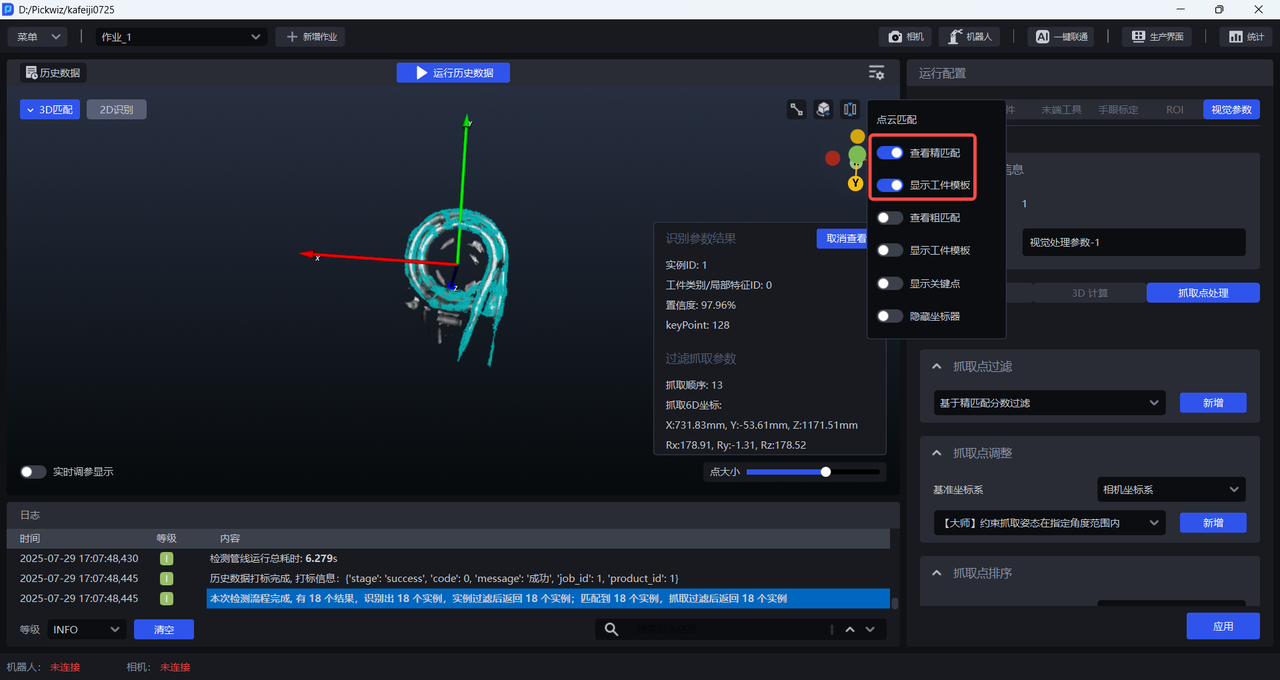Click the 3D cube view icon
1280x680 pixels.
pos(823,110)
